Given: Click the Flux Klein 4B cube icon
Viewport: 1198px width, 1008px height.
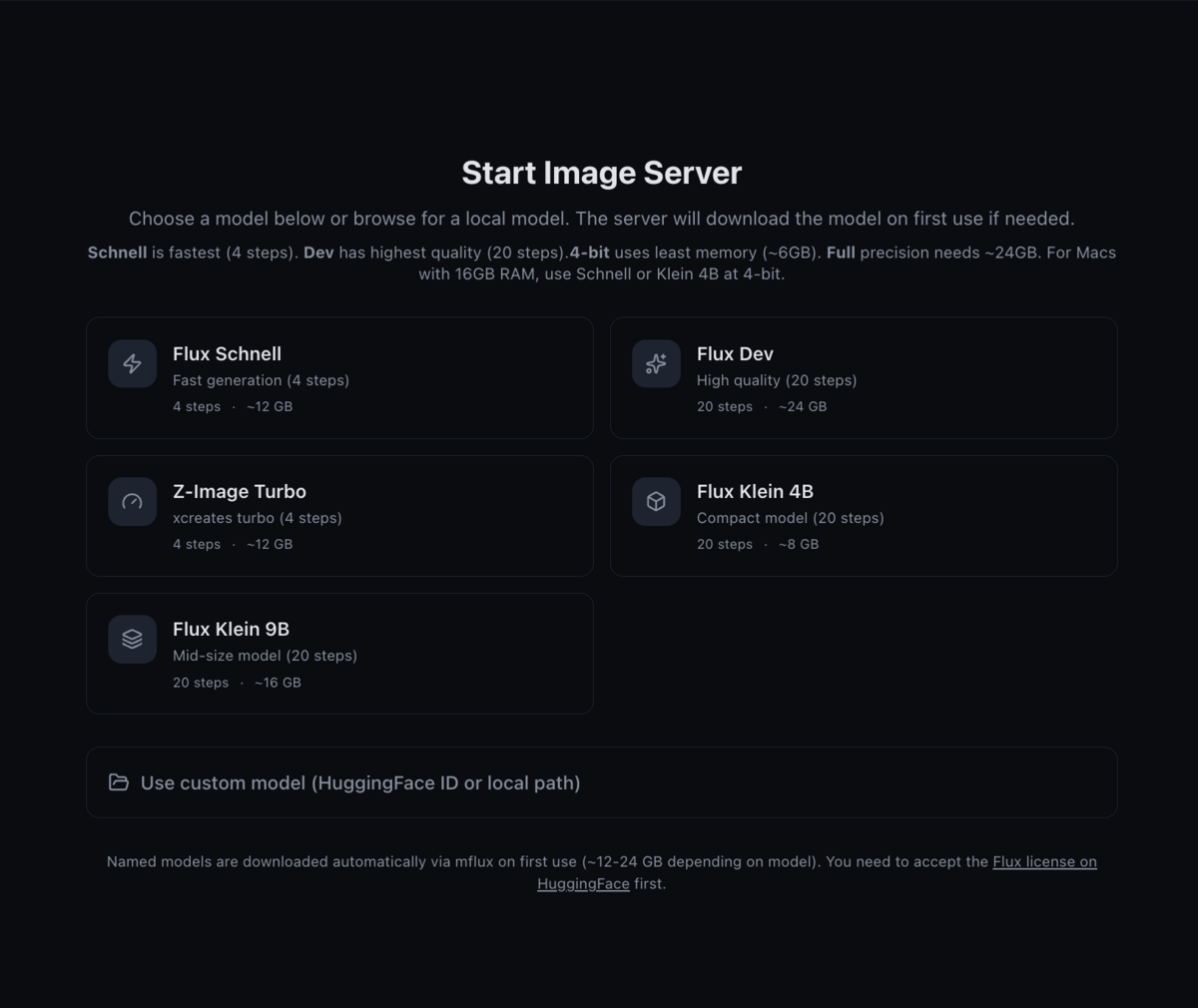Looking at the screenshot, I should click(656, 502).
